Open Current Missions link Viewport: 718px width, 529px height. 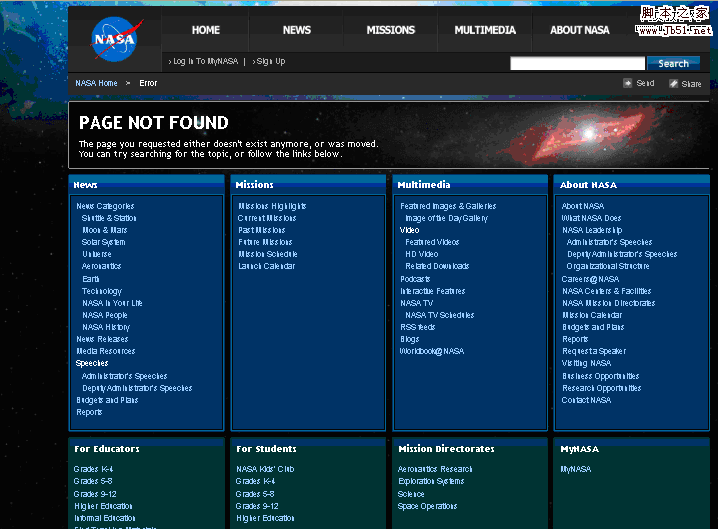(x=267, y=218)
